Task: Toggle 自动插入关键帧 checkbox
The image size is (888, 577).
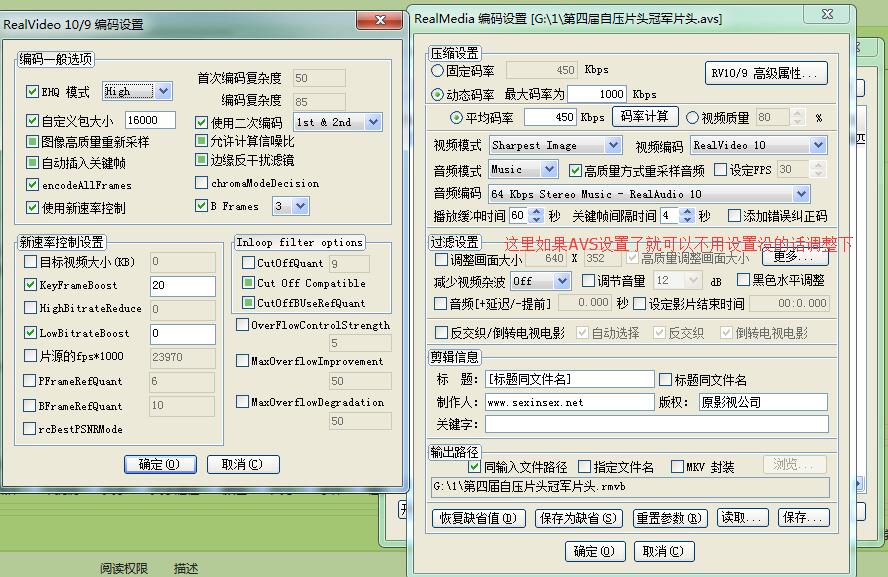Action: tap(32, 163)
